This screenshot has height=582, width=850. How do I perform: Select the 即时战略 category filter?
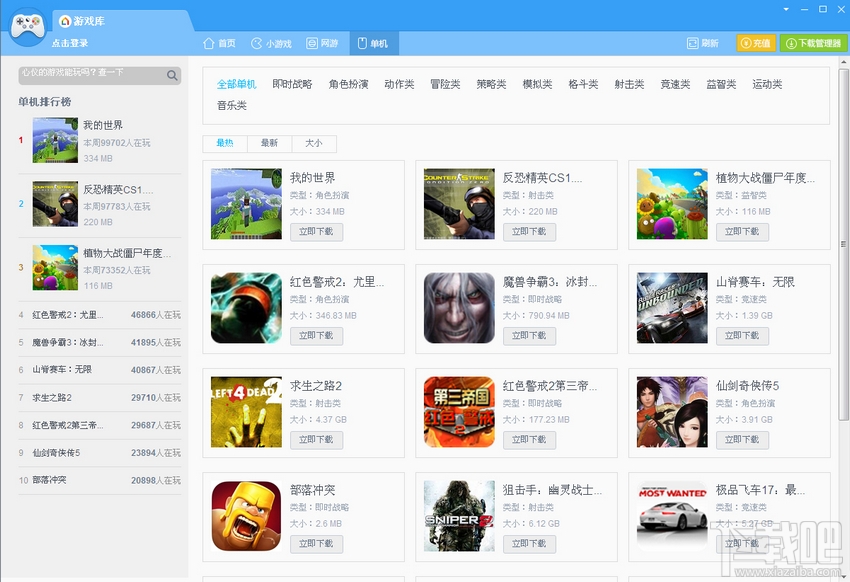pos(292,84)
